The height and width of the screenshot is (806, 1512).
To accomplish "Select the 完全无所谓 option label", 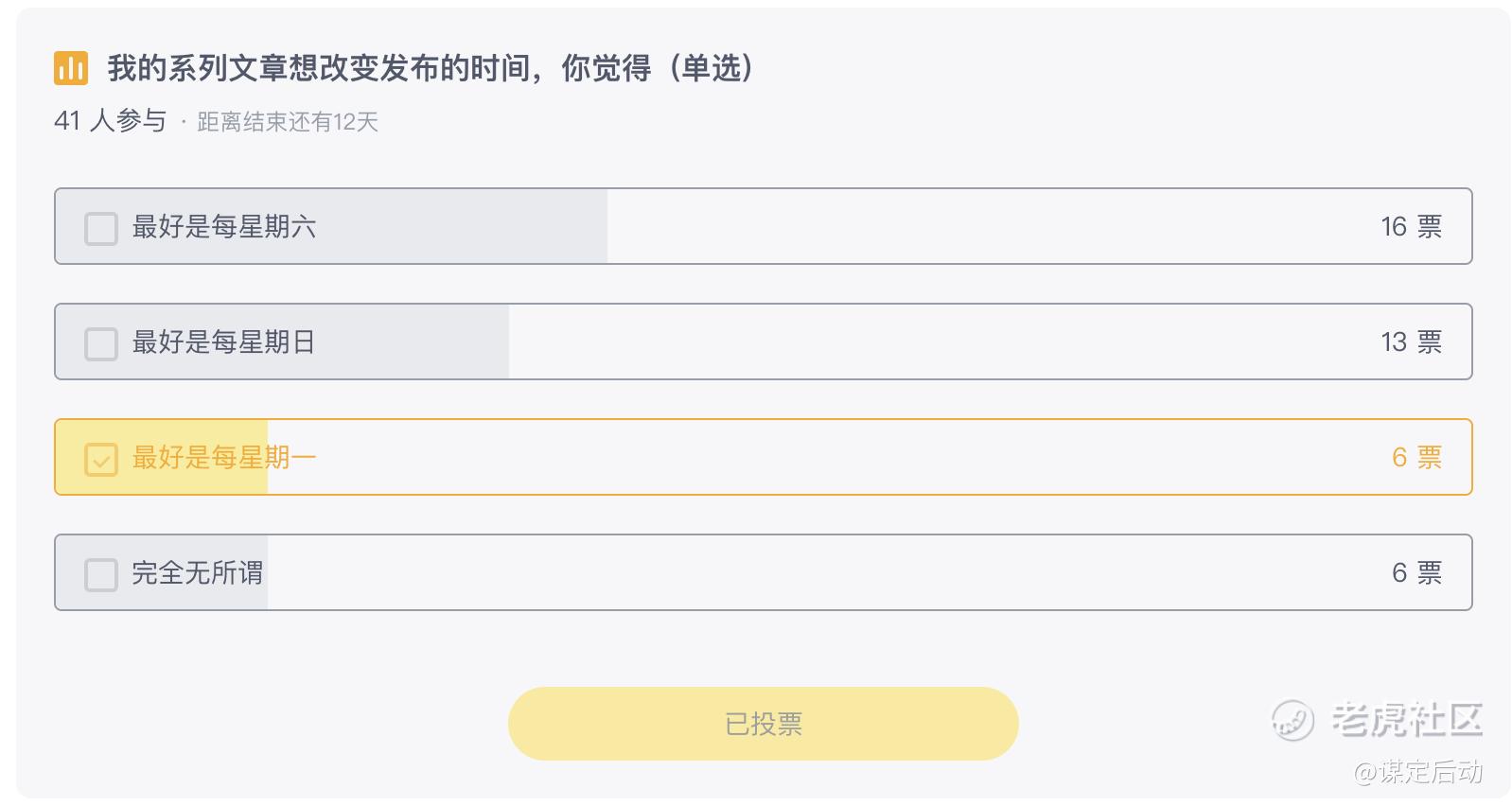I will point(198,573).
